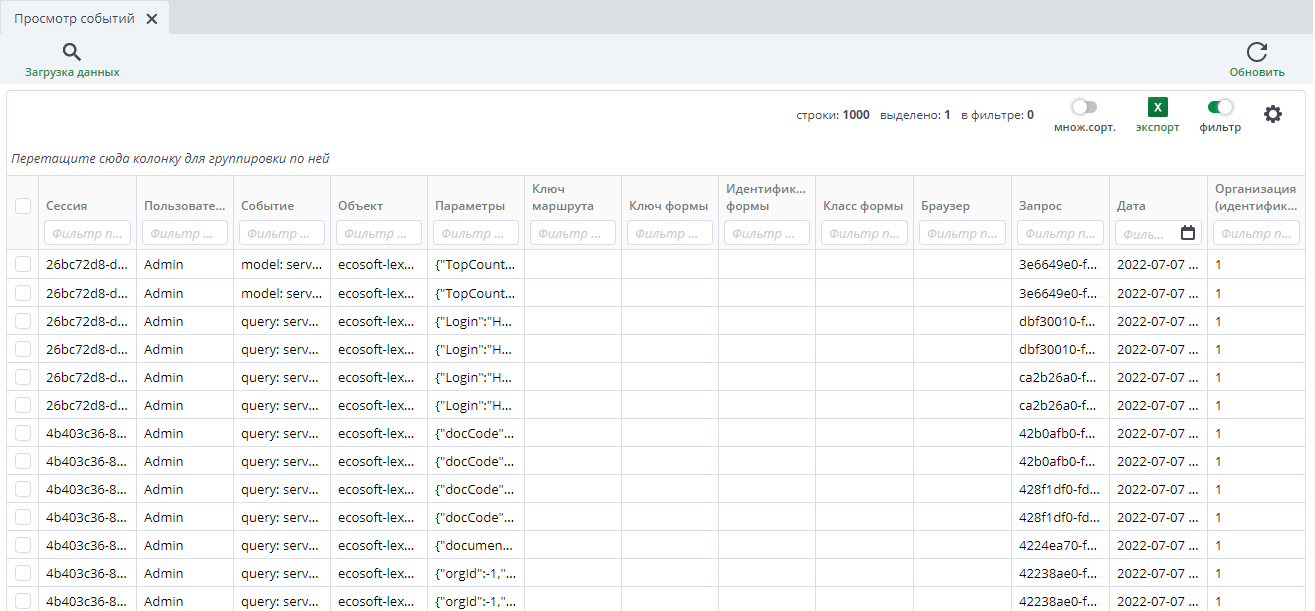Click the Параметры column filter box
Image resolution: width=1315 pixels, height=611 pixels.
tap(476, 233)
